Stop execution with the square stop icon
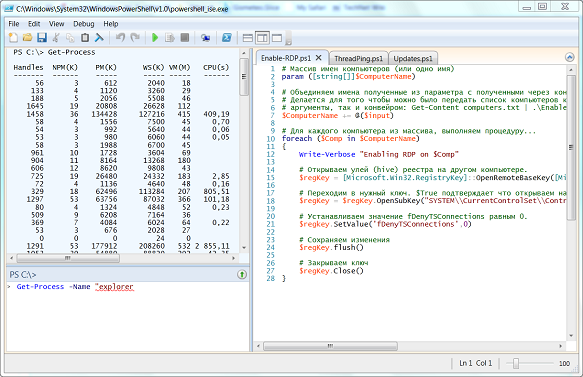 tap(184, 38)
